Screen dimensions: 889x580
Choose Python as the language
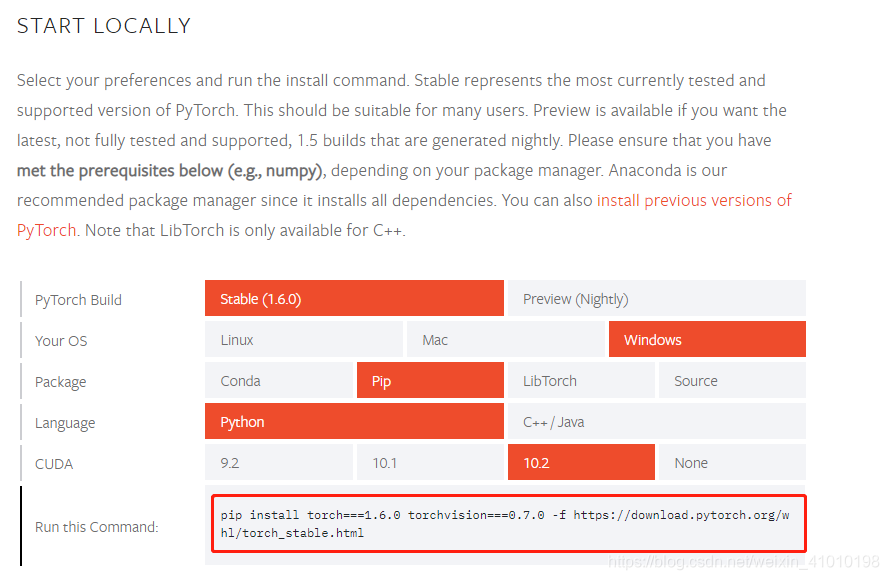pyautogui.click(x=354, y=421)
